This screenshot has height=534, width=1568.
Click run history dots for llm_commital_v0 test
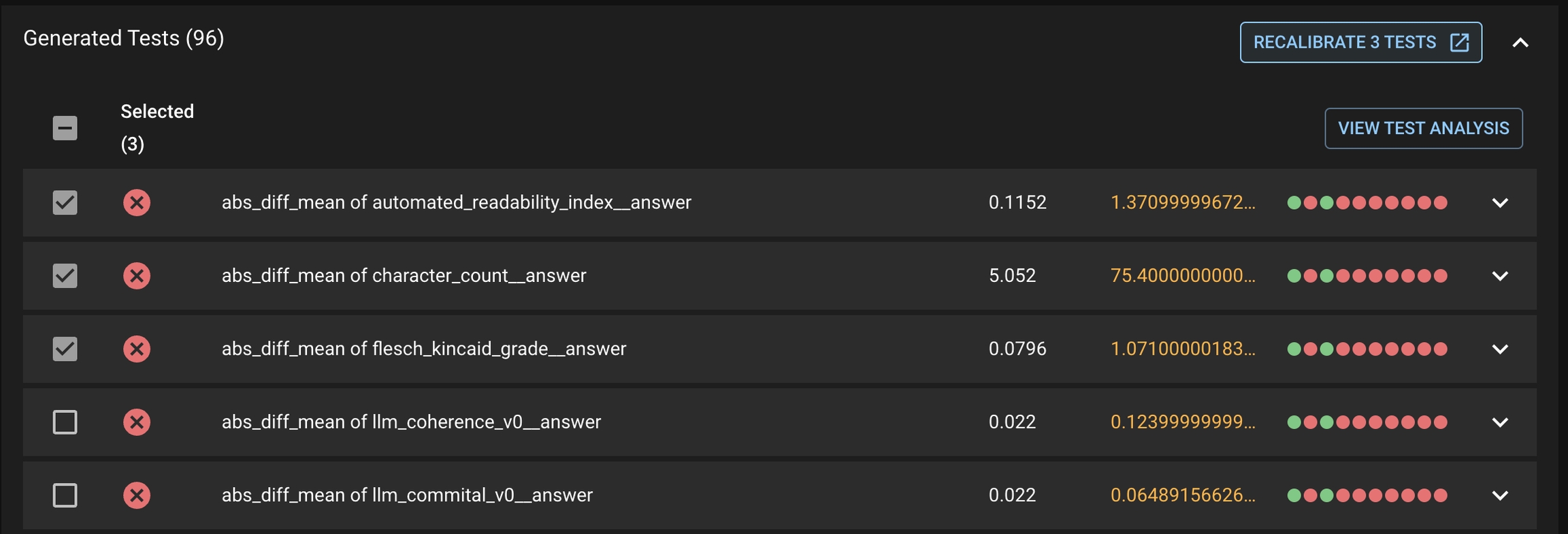pos(1367,495)
